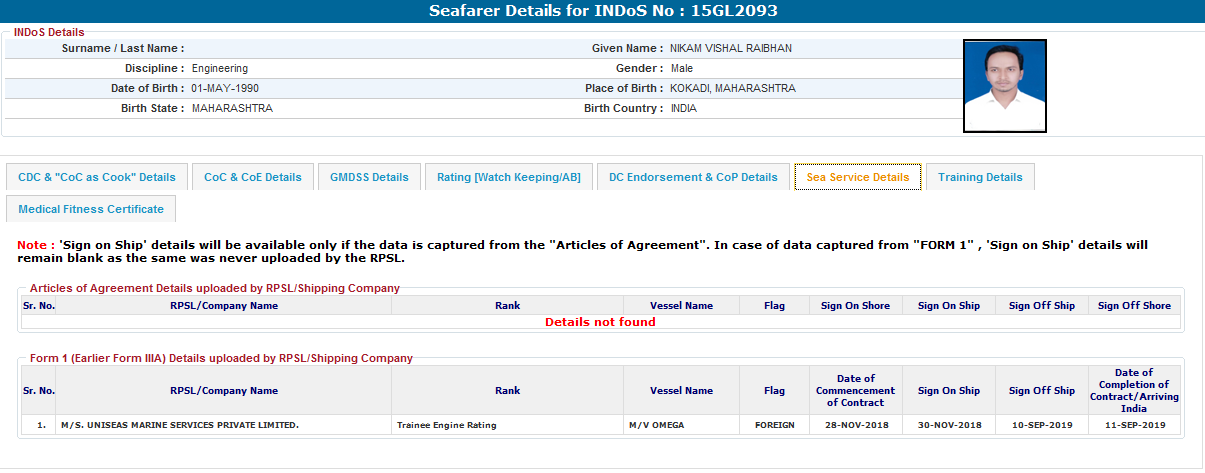Click the 'Details not found' message

600,322
